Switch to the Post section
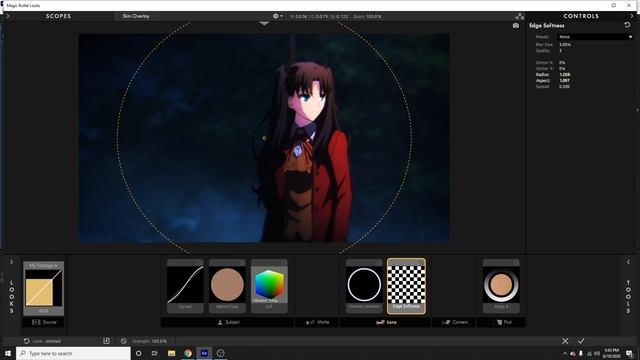 (502, 322)
